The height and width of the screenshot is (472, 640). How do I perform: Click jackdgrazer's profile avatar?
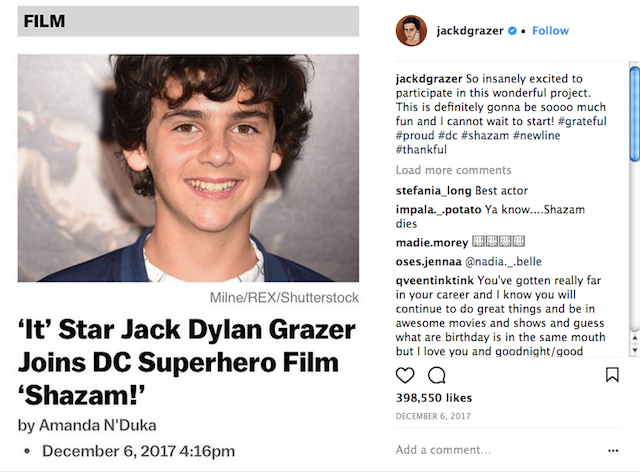click(x=411, y=31)
